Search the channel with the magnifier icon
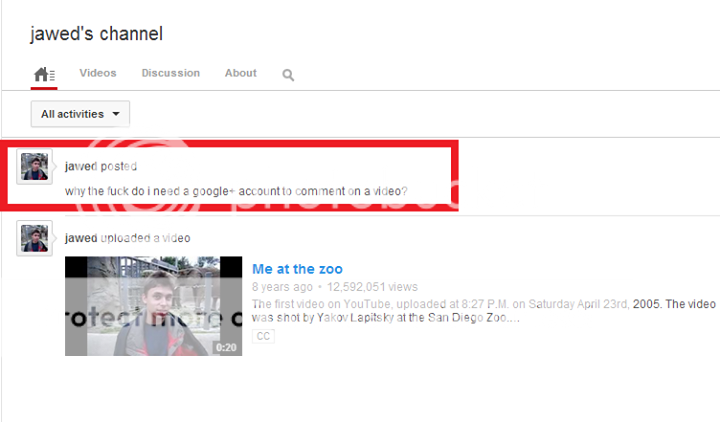This screenshot has height=422, width=720. pos(288,75)
